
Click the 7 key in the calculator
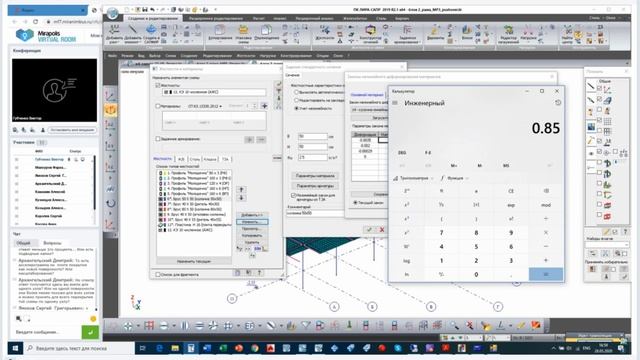441,233
